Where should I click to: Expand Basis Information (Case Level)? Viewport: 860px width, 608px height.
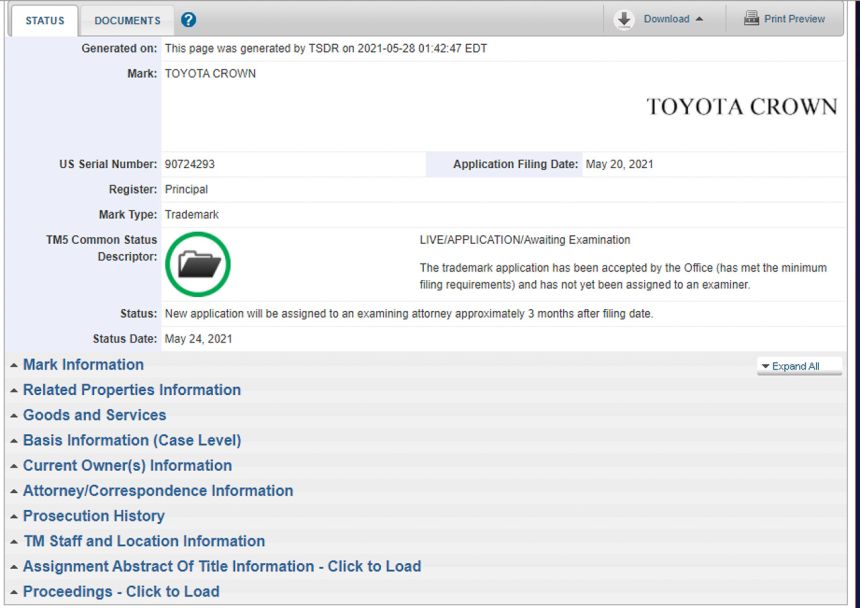(x=132, y=440)
